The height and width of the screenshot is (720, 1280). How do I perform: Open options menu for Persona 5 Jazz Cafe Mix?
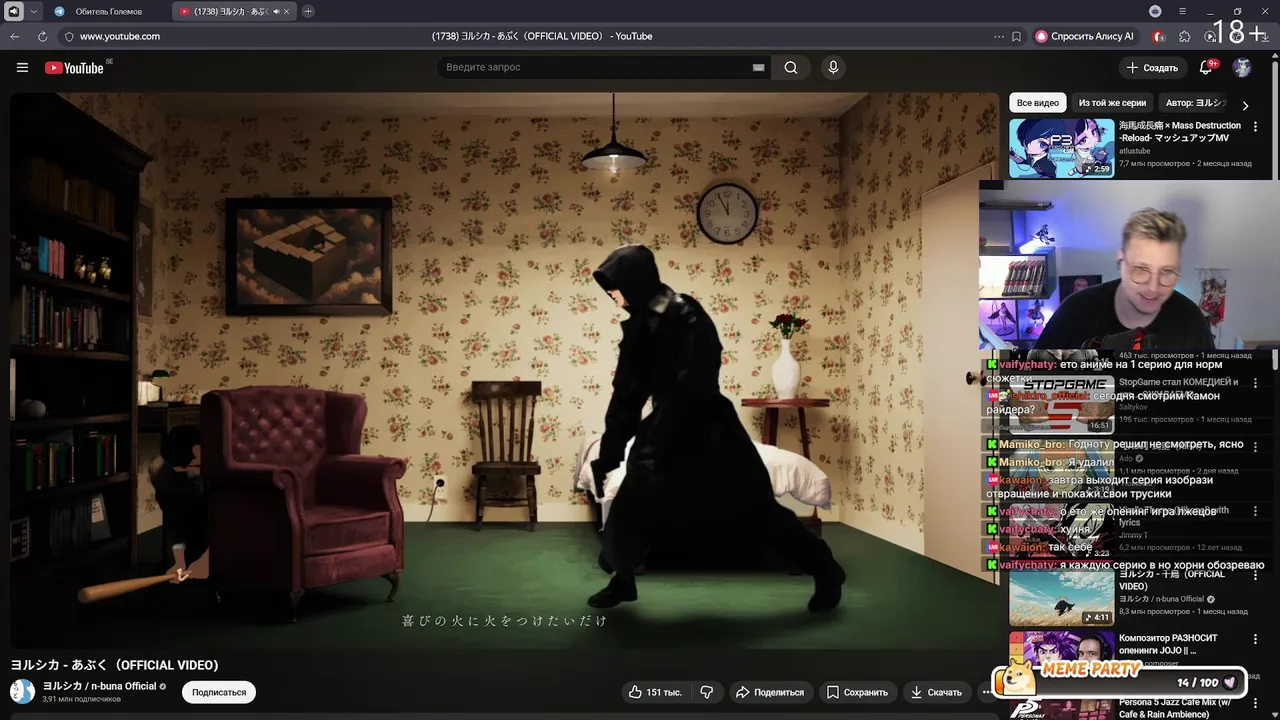coord(1256,703)
